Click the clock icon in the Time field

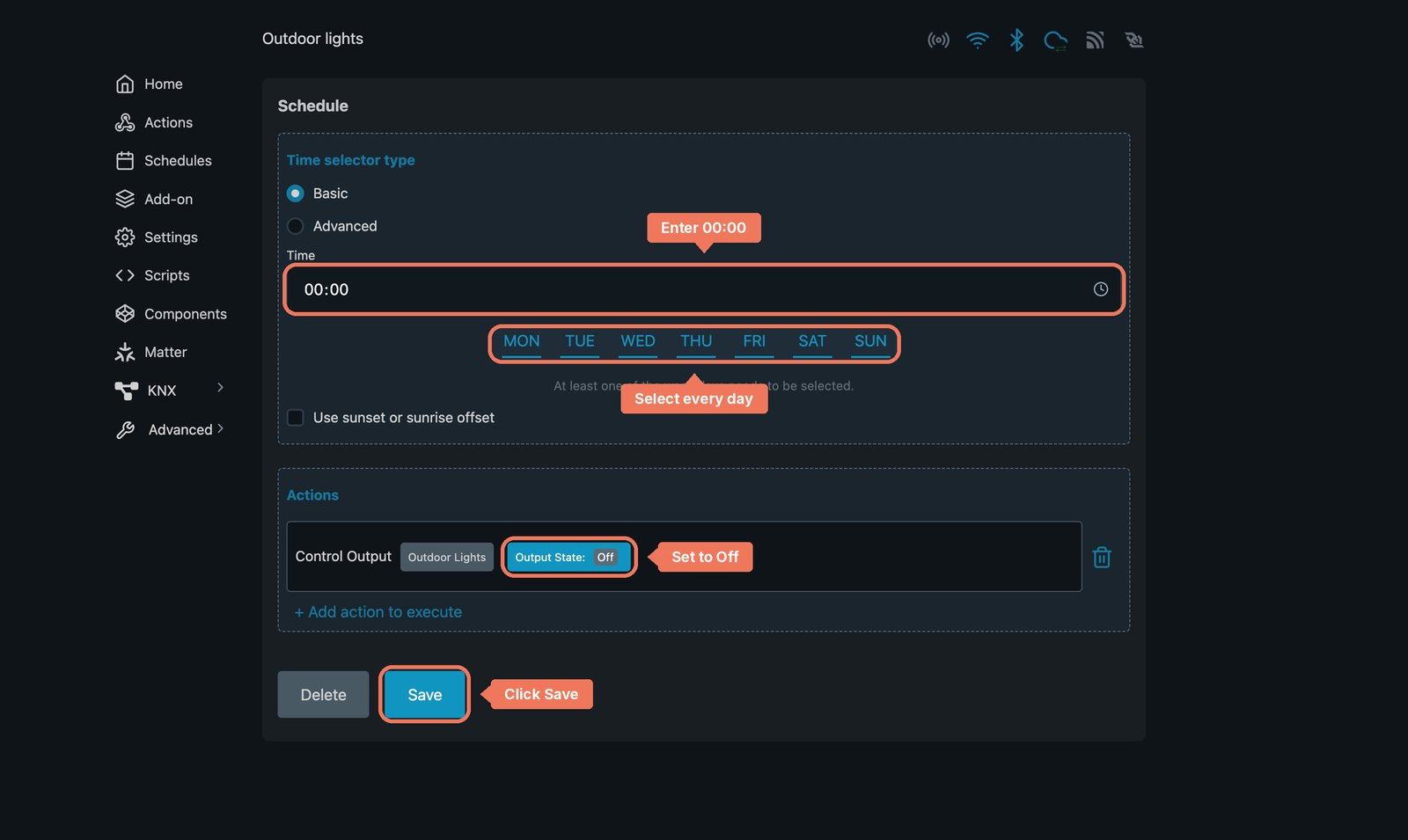1100,289
